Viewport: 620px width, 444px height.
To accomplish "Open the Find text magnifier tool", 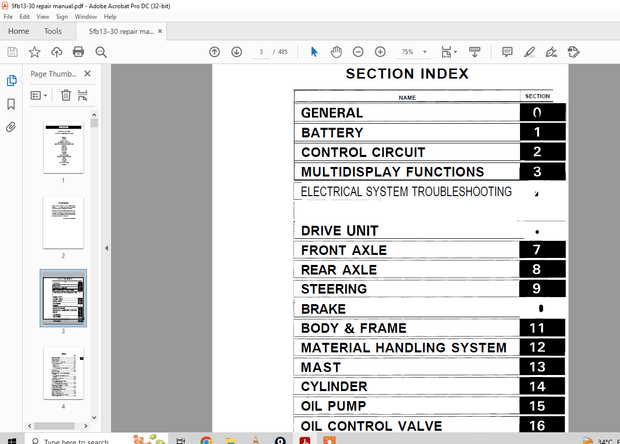I will tap(100, 52).
